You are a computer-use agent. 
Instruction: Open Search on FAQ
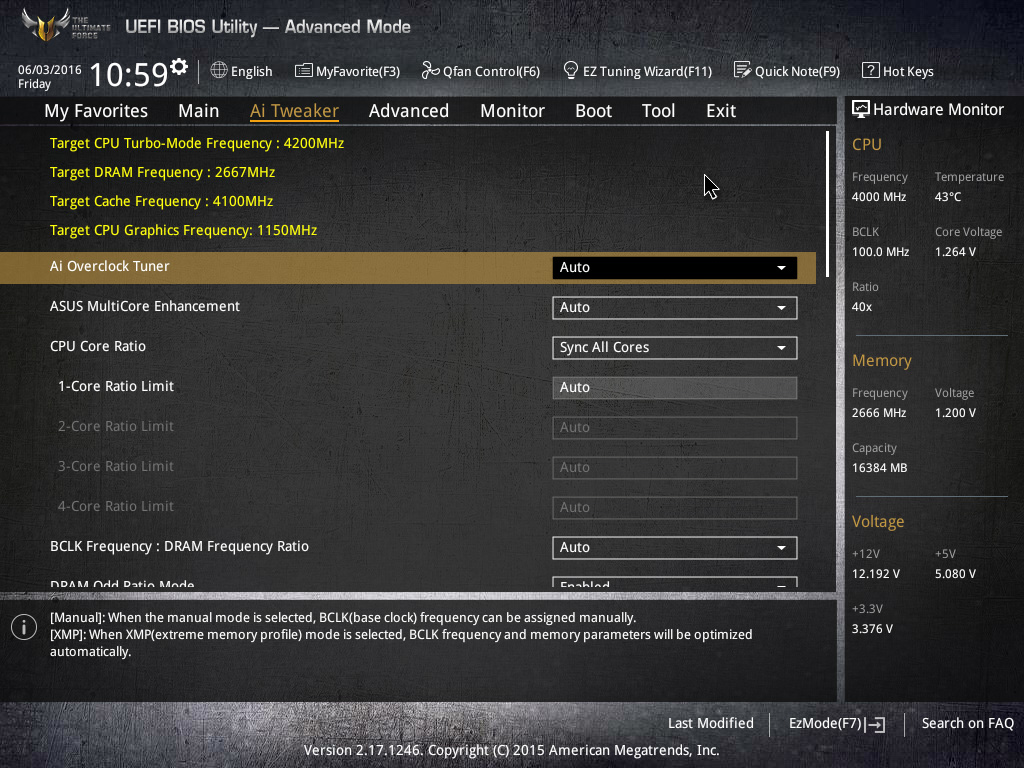pos(967,724)
